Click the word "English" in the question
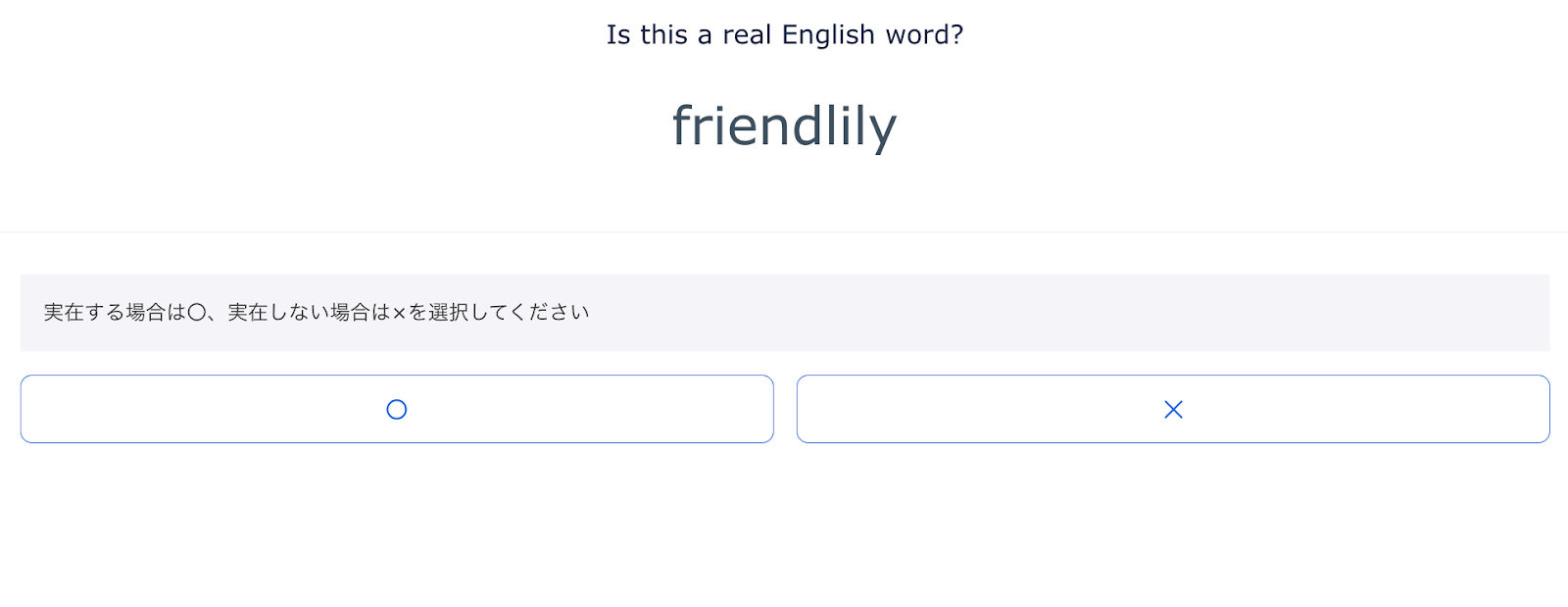This screenshot has width=1568, height=607. tap(828, 35)
